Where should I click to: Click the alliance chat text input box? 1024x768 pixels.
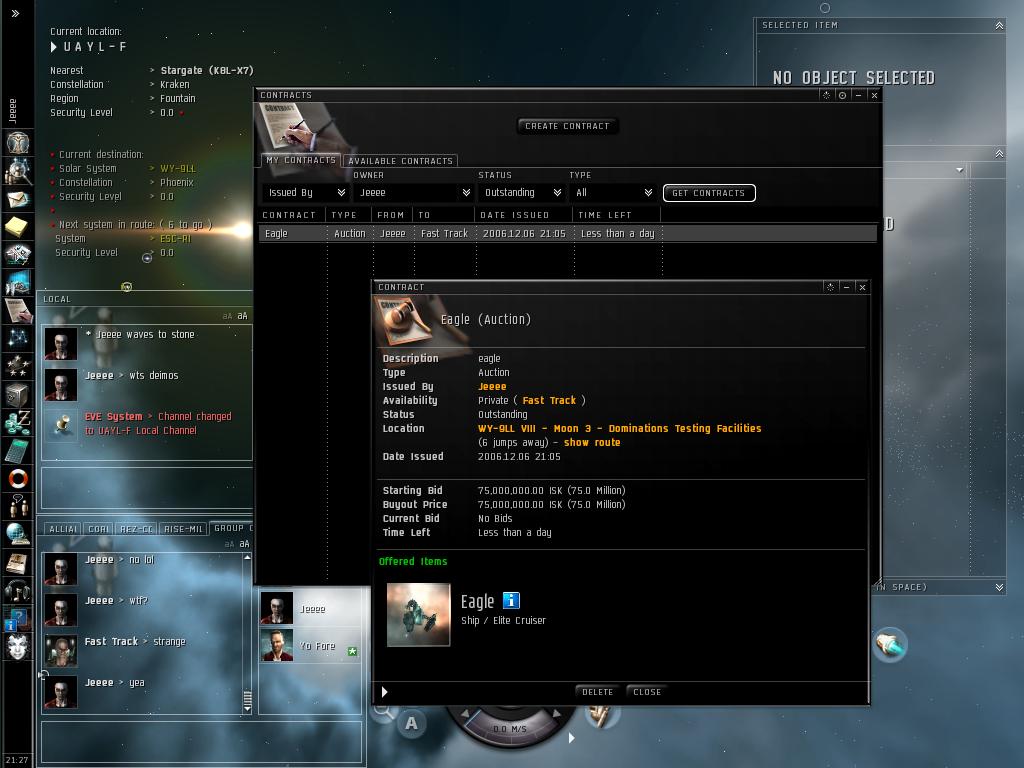201,741
